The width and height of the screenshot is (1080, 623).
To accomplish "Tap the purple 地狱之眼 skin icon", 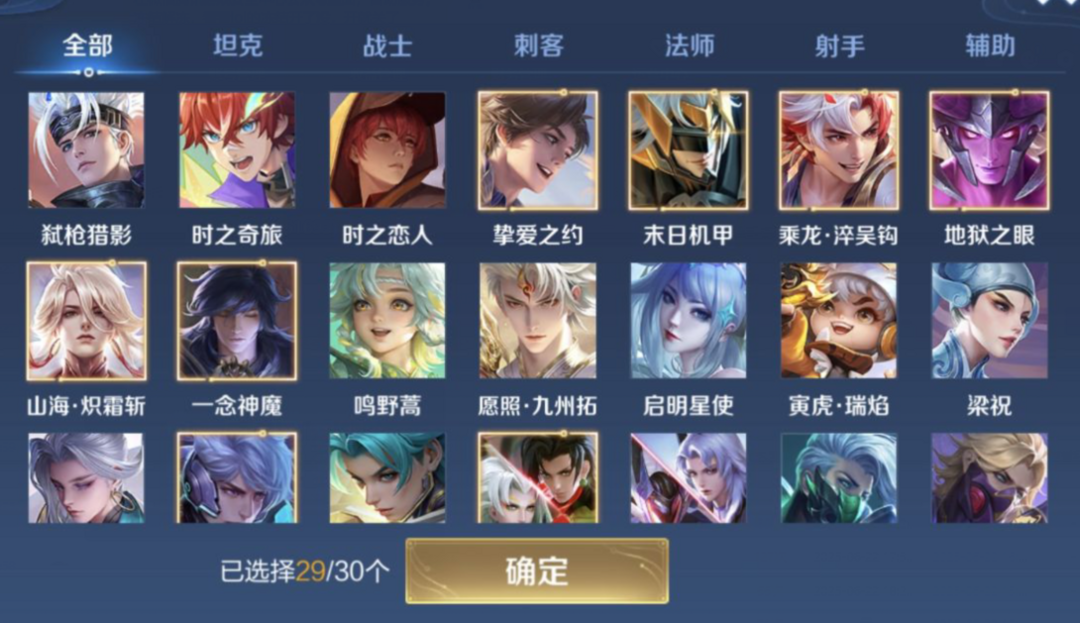I will tap(989, 150).
